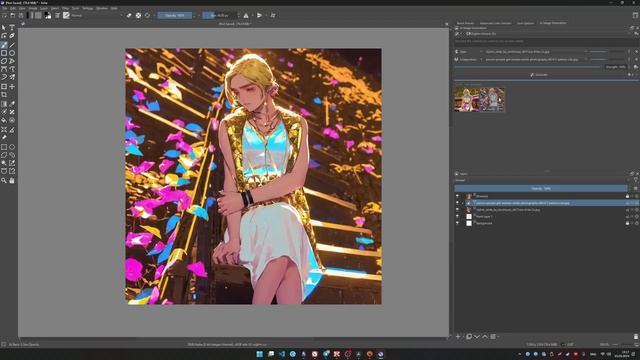Select the Pan hand tool

click(12, 180)
